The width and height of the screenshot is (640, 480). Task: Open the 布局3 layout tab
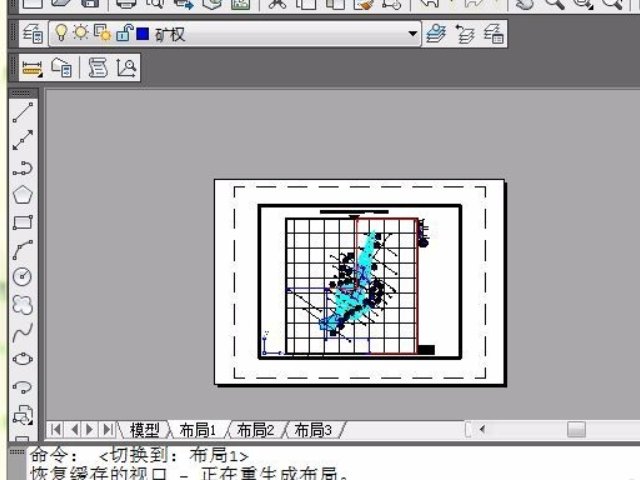pos(313,430)
